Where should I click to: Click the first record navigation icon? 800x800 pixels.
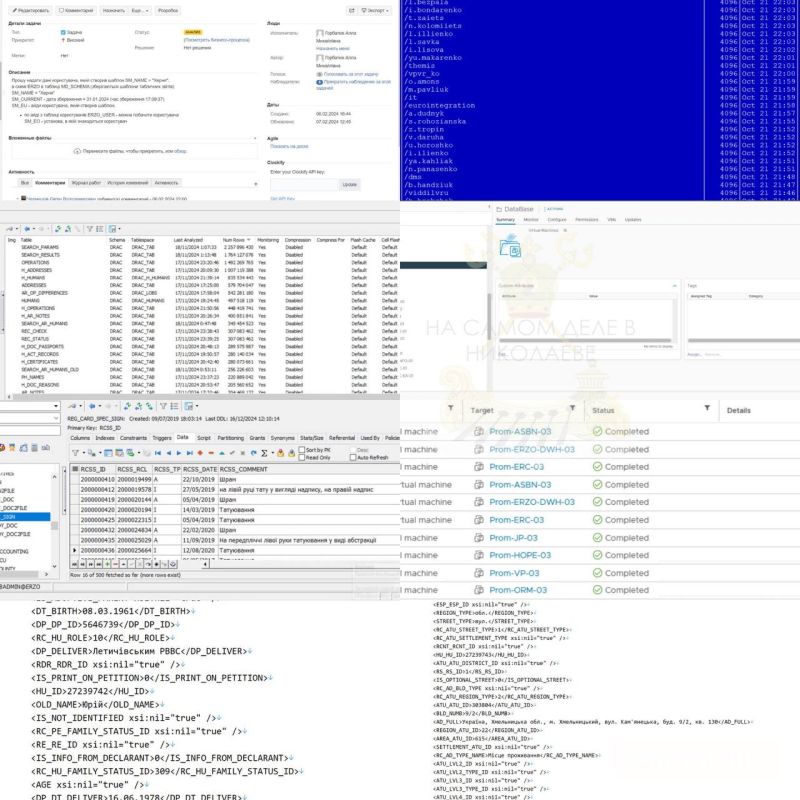click(x=158, y=453)
